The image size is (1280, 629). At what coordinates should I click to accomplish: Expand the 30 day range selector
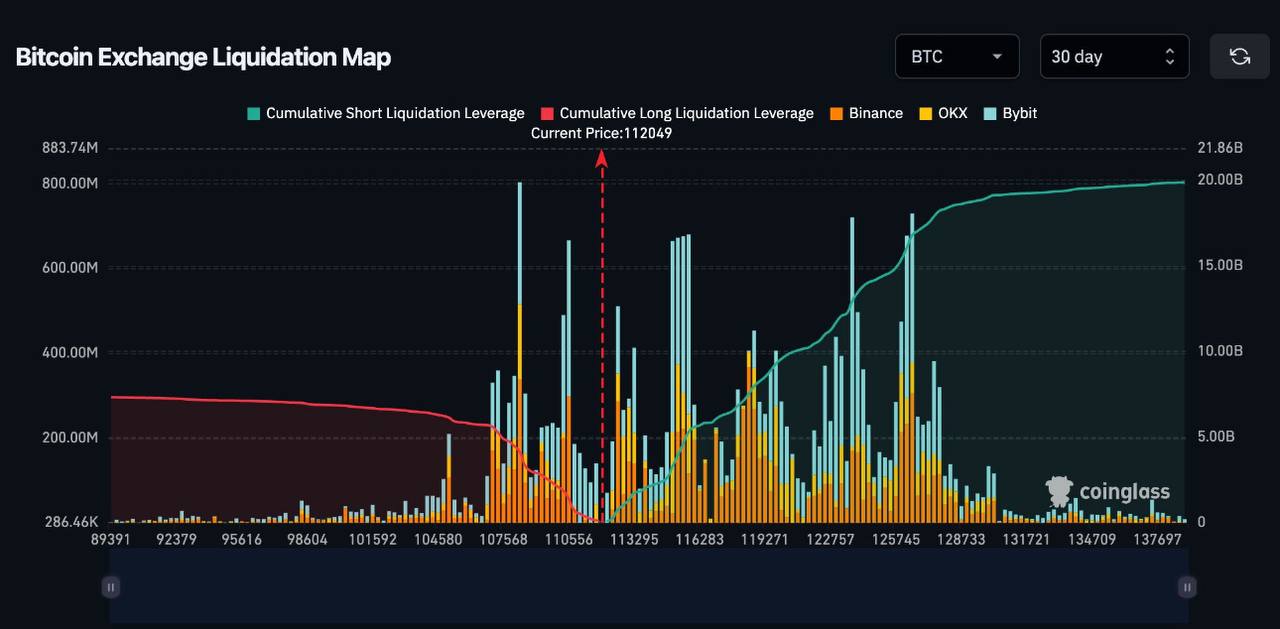[1113, 57]
